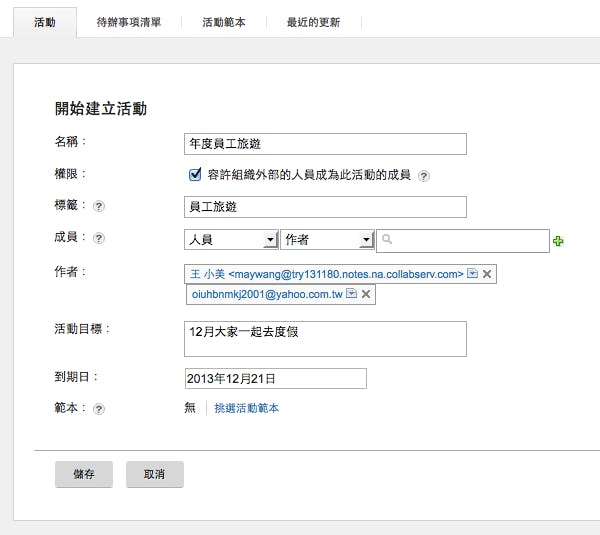Click help icon next to 範本 label
The height and width of the screenshot is (535, 600).
(99, 409)
